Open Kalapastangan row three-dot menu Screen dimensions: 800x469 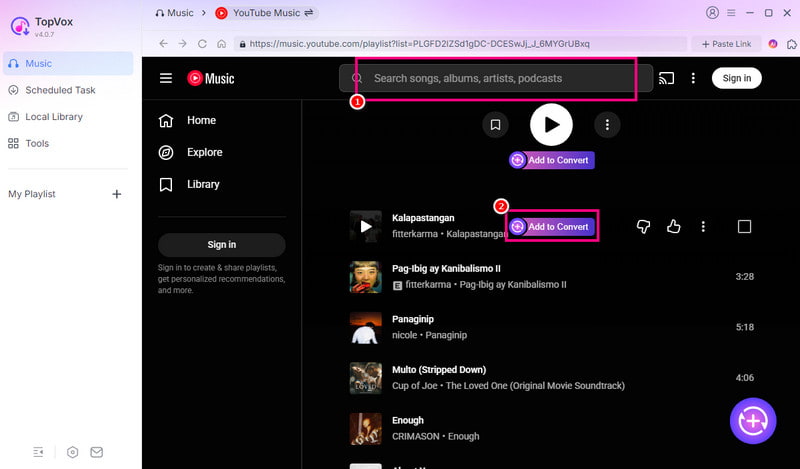pos(703,227)
